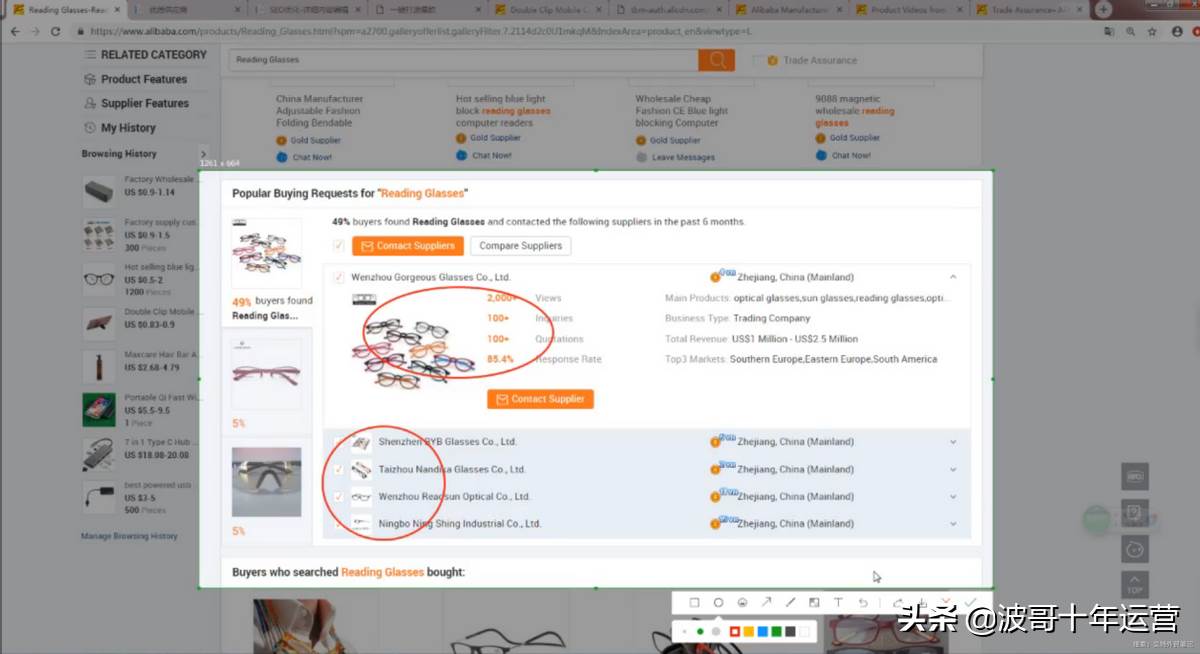
Task: Select the 49% buyers found Reading Glasses thumbnail
Action: click(x=266, y=254)
